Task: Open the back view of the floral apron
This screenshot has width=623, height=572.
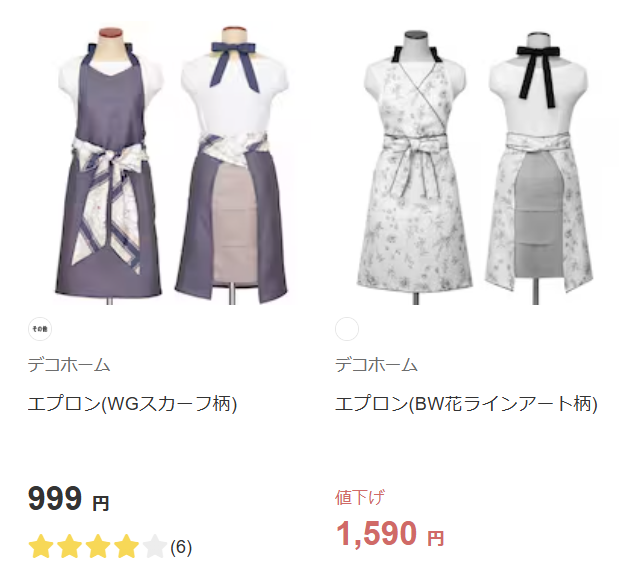Action: tap(539, 167)
